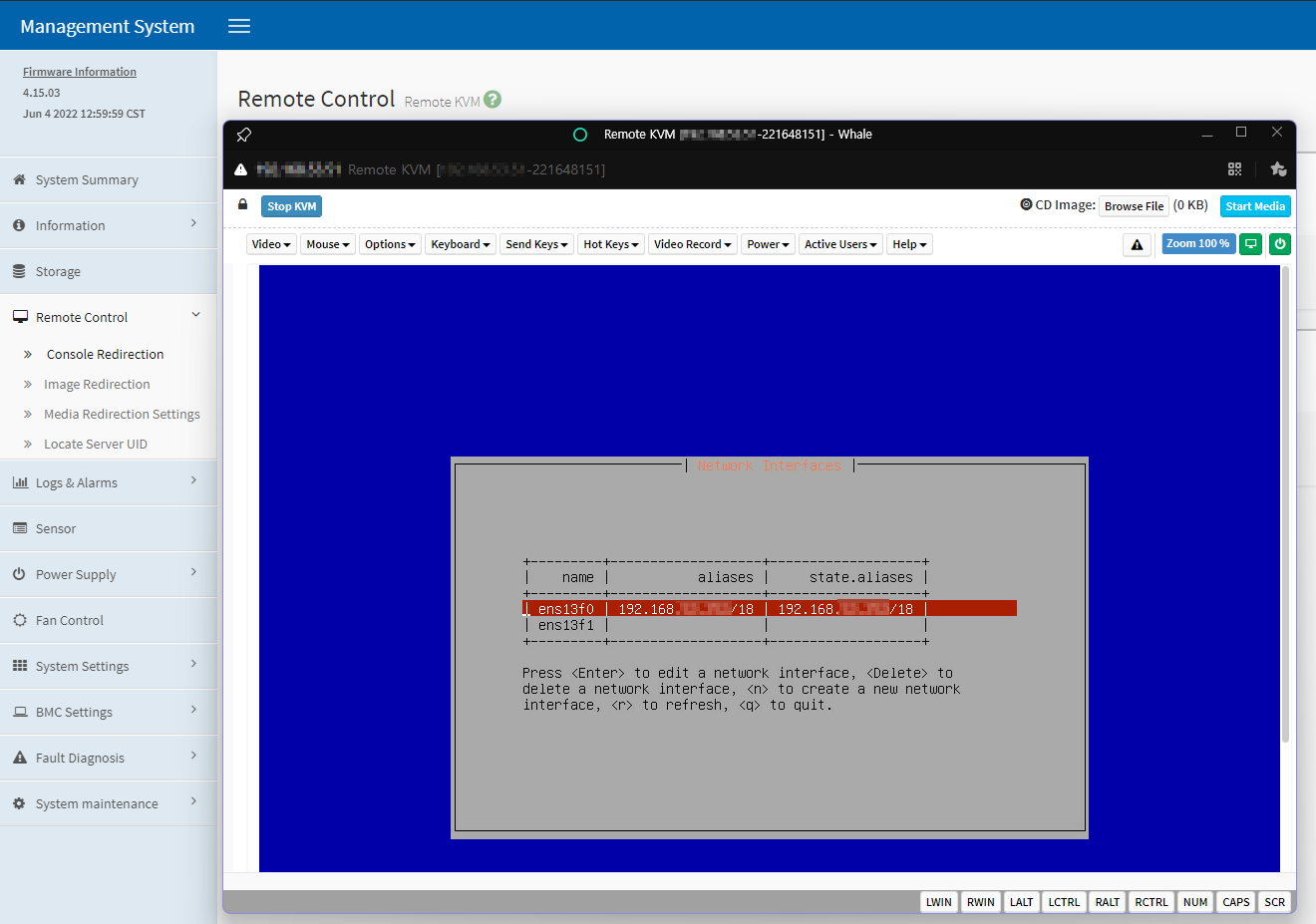Viewport: 1316px width, 924px height.
Task: Adjust zoom via the Zoom 100% control
Action: 1197,243
